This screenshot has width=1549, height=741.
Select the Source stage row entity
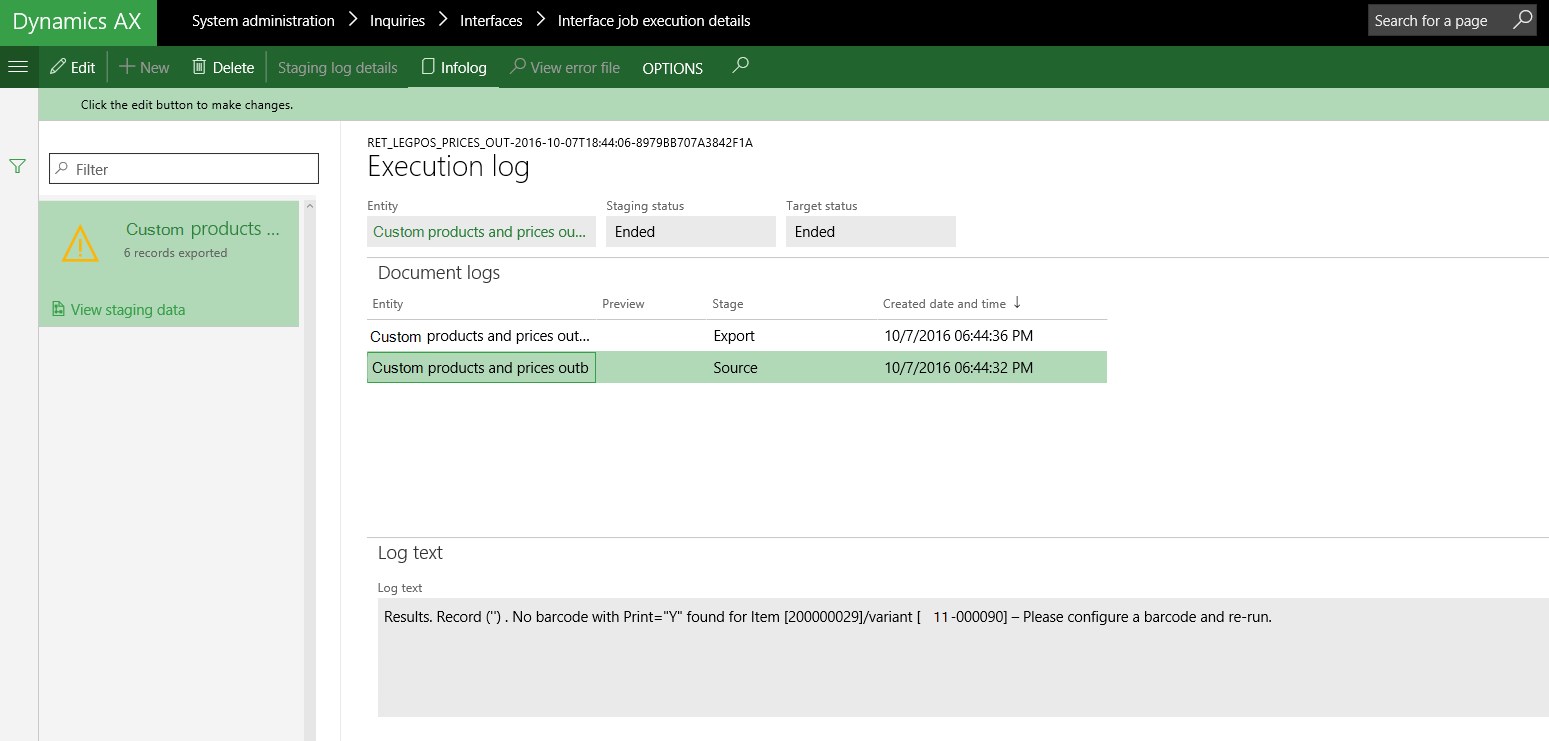pyautogui.click(x=481, y=368)
